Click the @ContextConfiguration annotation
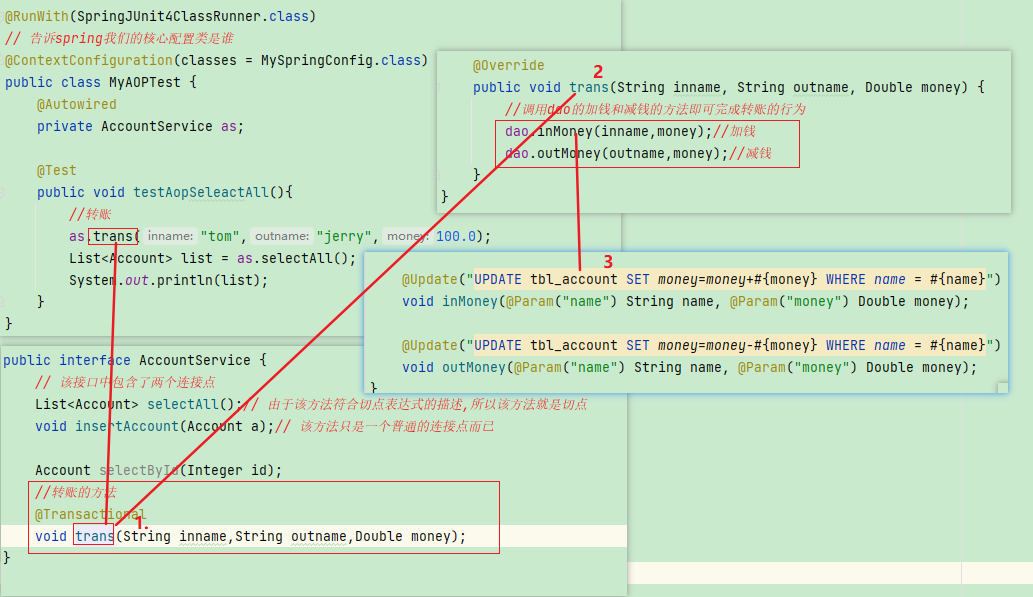1033x597 pixels. [88, 61]
